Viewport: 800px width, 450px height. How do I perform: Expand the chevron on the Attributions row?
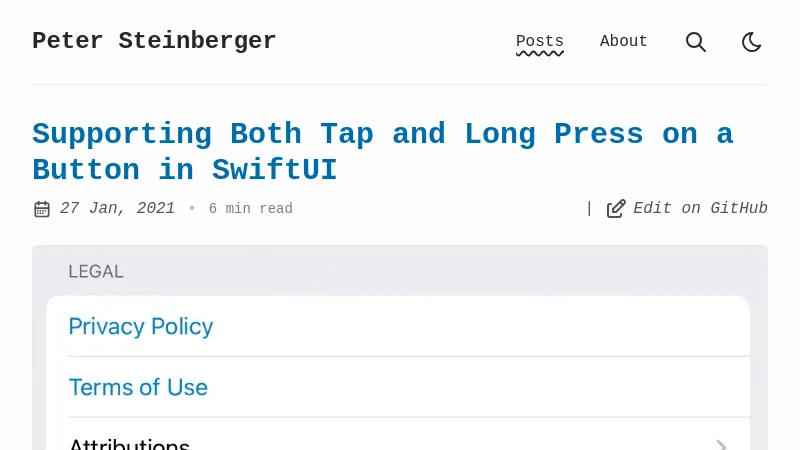pyautogui.click(x=721, y=444)
